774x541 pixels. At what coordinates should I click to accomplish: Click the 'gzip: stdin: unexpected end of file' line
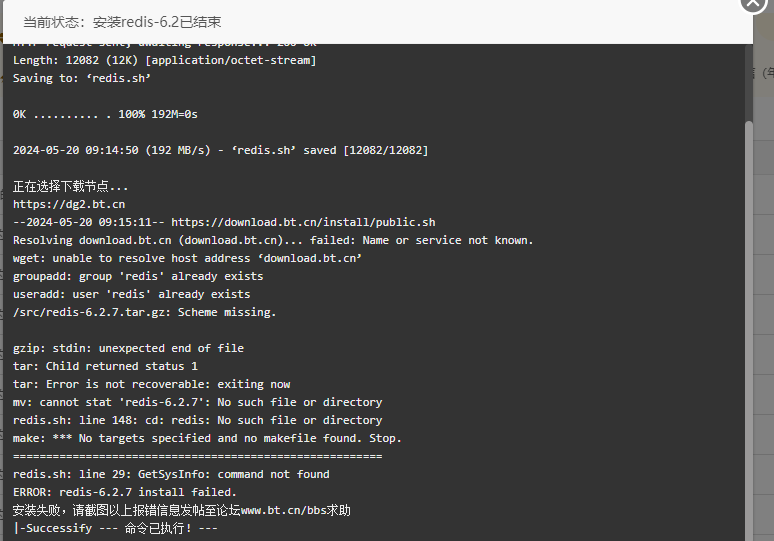[x=128, y=348]
